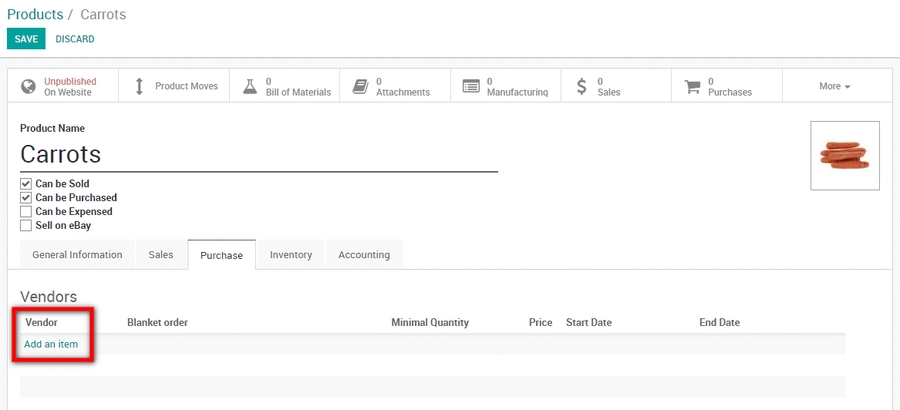Click the Purchases shopping cart icon
The height and width of the screenshot is (410, 900).
pos(693,87)
